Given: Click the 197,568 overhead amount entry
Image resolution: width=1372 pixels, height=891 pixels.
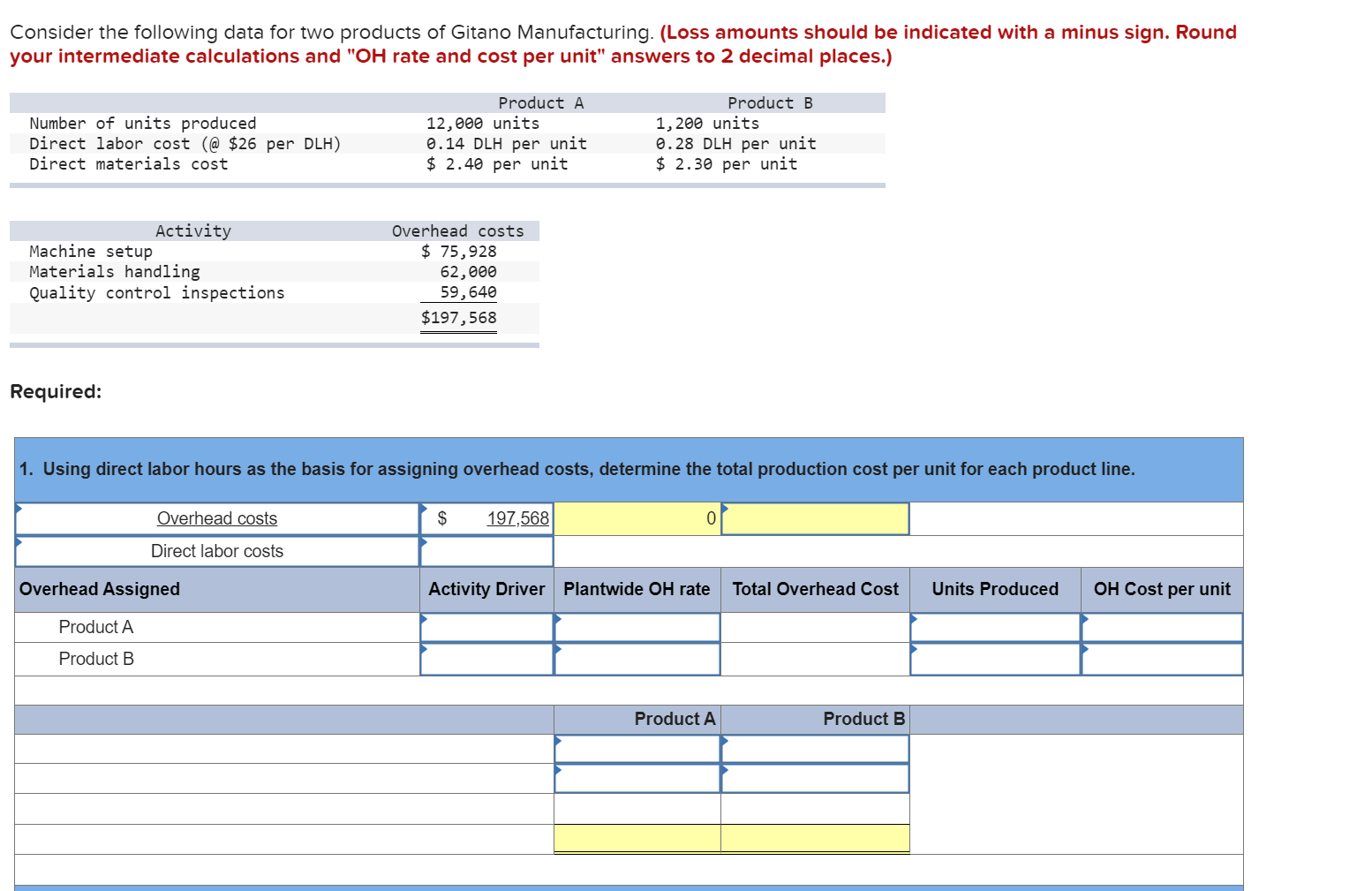Looking at the screenshot, I should click(486, 518).
